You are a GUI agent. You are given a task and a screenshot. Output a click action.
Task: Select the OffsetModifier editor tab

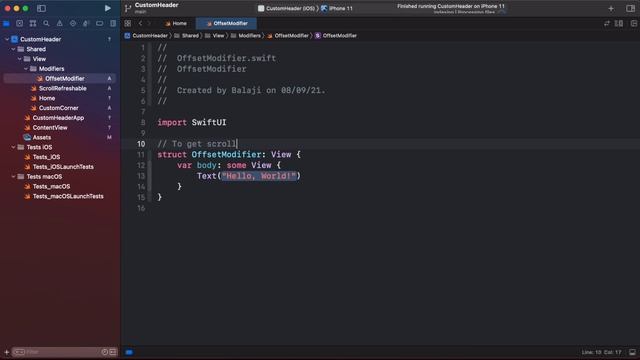[x=227, y=24]
